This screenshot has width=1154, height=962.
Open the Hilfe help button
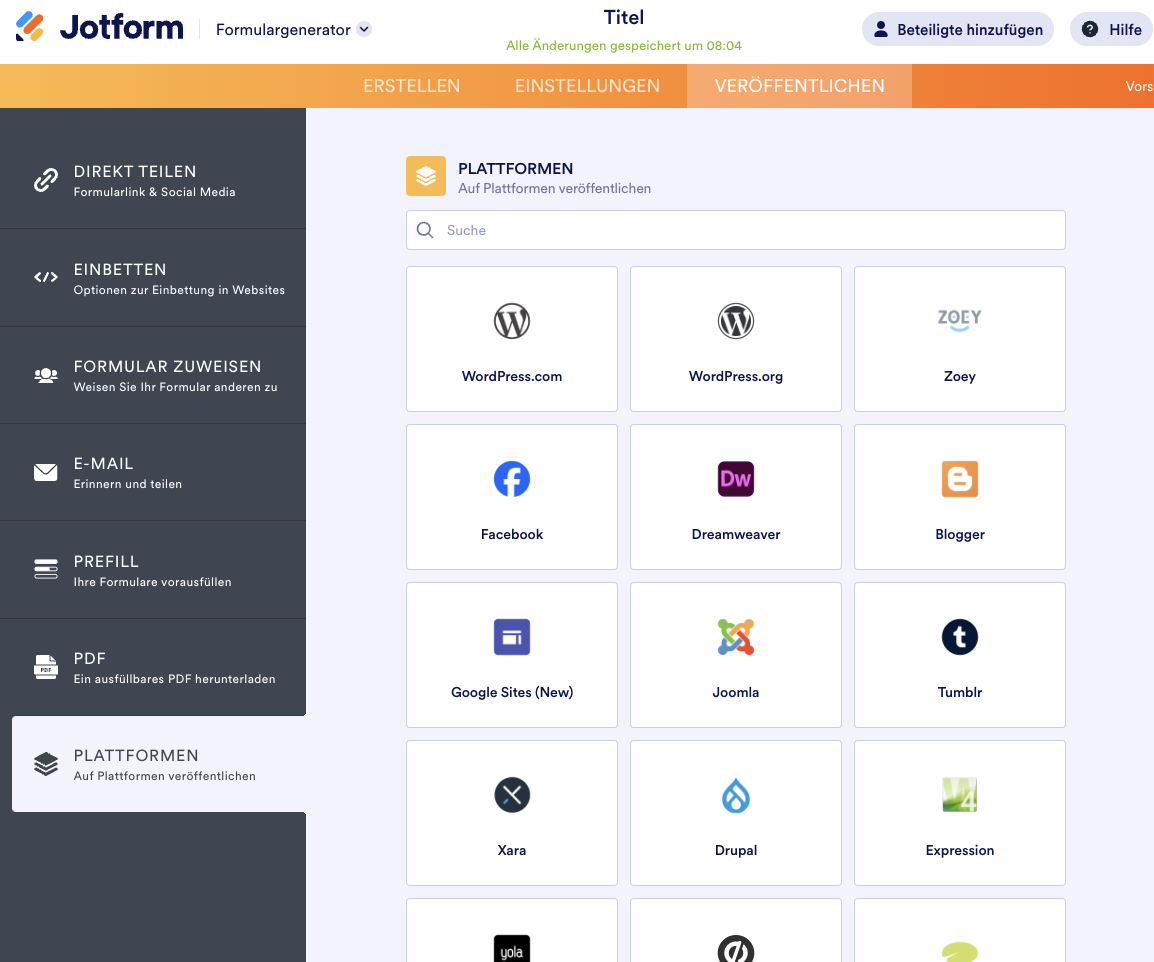[x=1111, y=30]
